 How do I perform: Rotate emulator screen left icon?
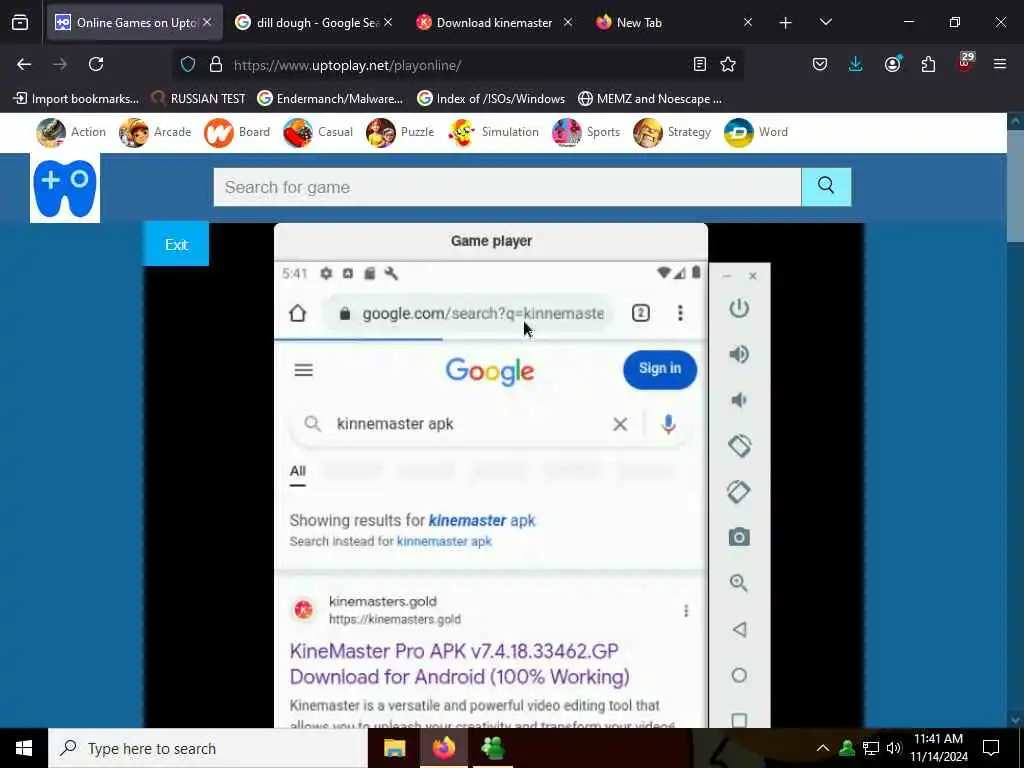pos(739,446)
